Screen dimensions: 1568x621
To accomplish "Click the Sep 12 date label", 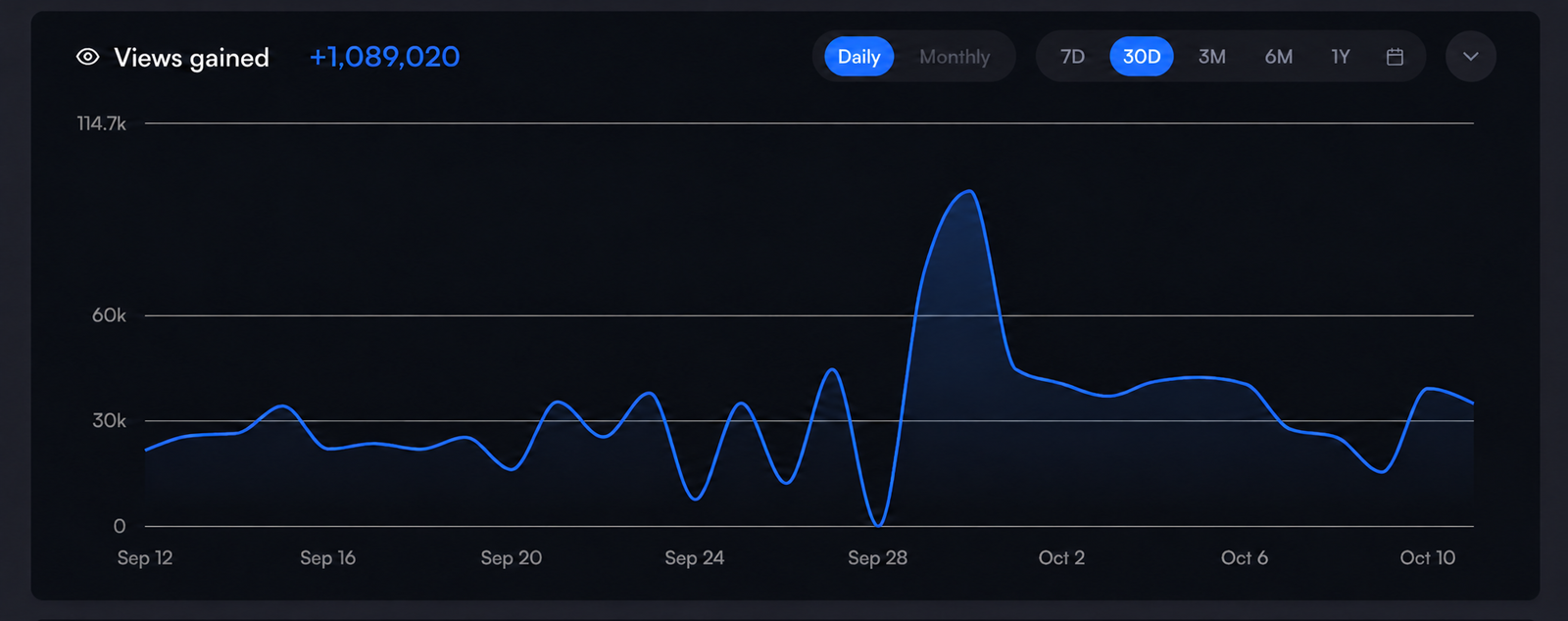I will click(145, 557).
